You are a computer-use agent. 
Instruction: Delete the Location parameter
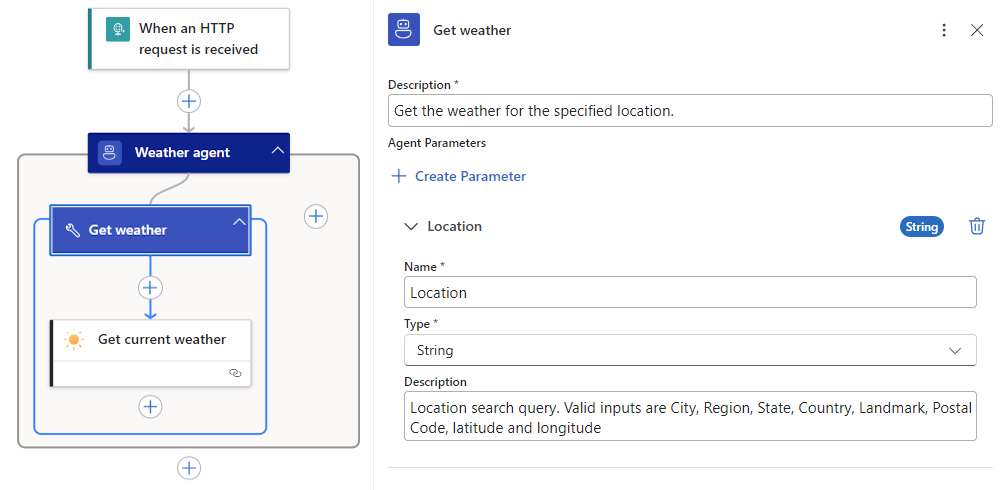coord(977,227)
